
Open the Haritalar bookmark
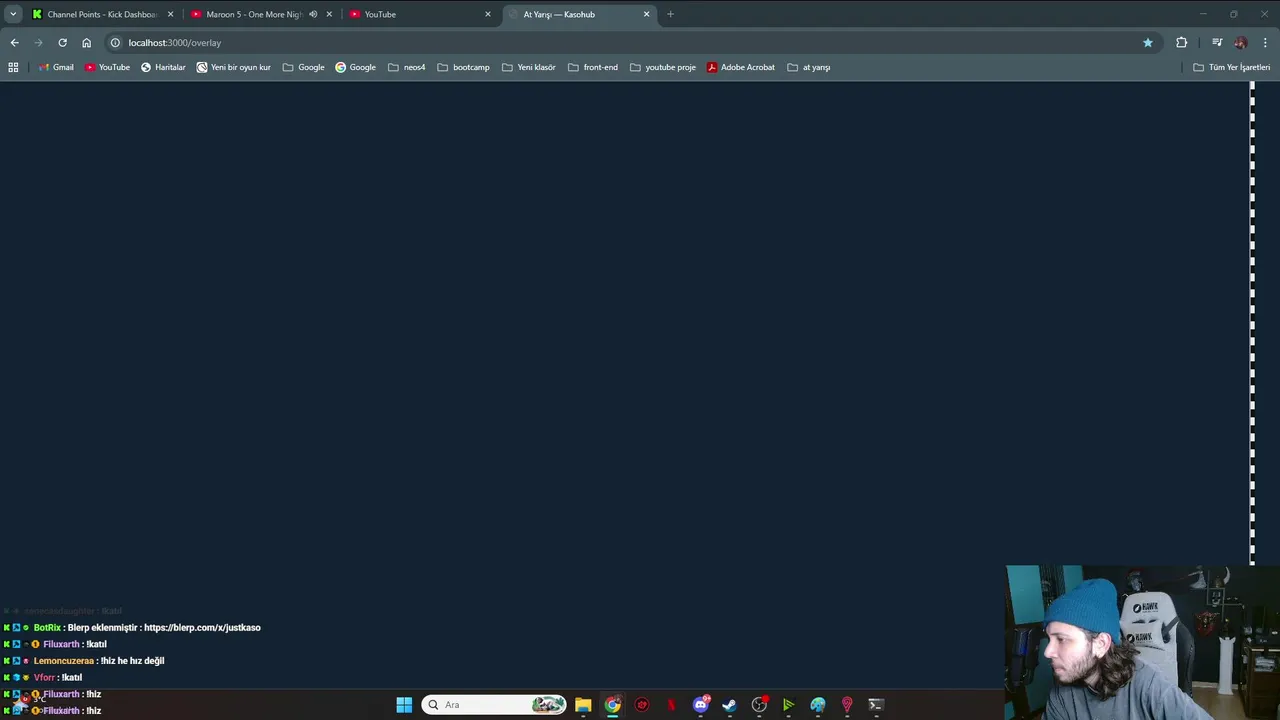coord(163,67)
